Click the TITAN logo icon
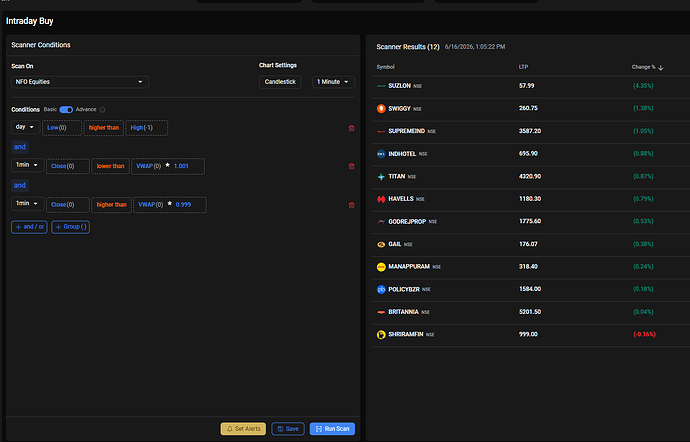690x442 pixels. pos(381,177)
